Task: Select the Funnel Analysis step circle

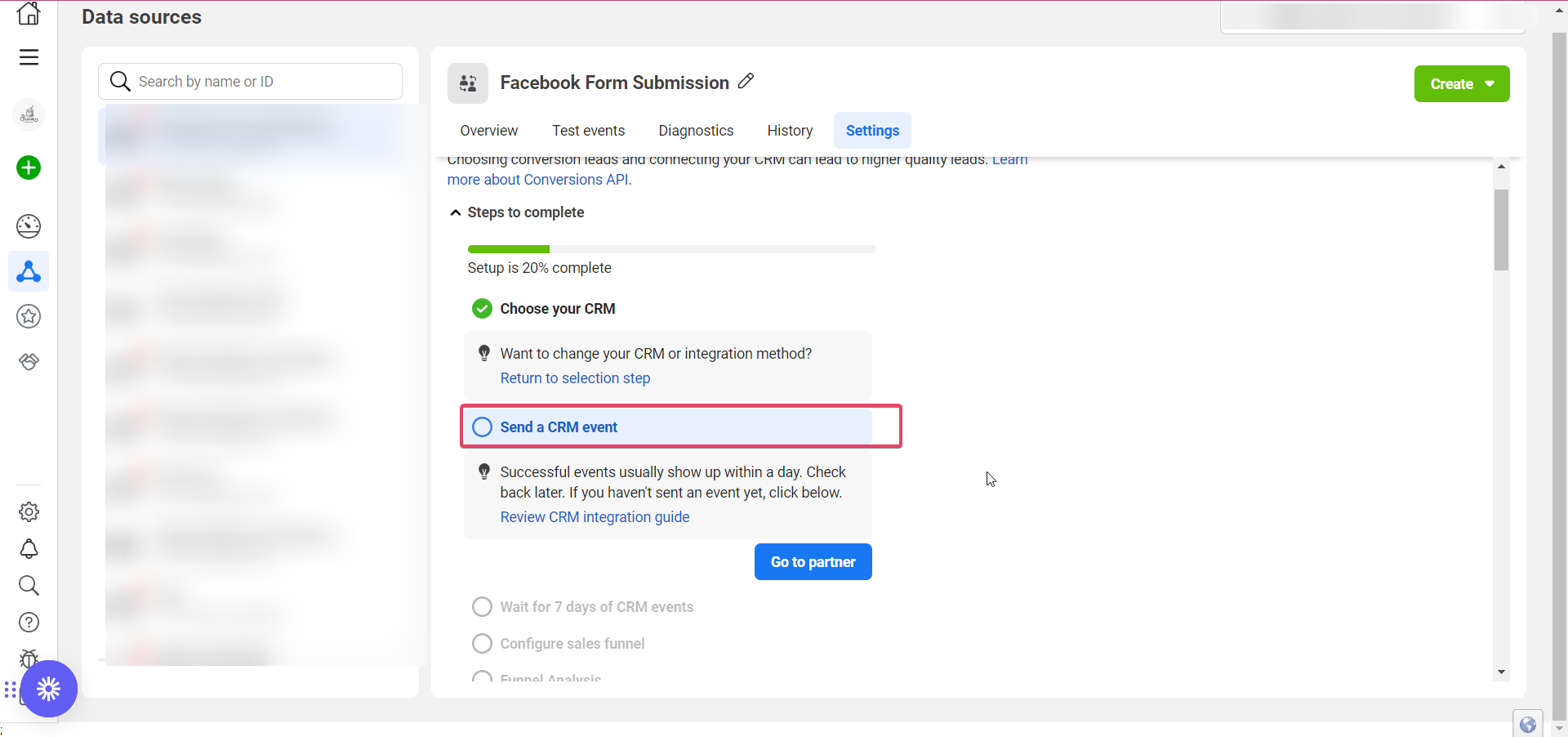Action: click(x=482, y=677)
